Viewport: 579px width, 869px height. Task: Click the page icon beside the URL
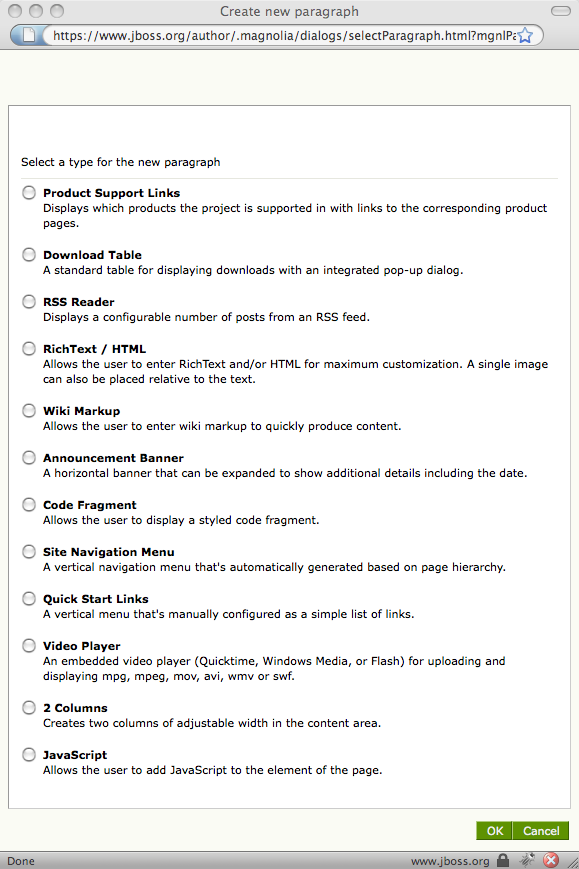pyautogui.click(x=28, y=35)
